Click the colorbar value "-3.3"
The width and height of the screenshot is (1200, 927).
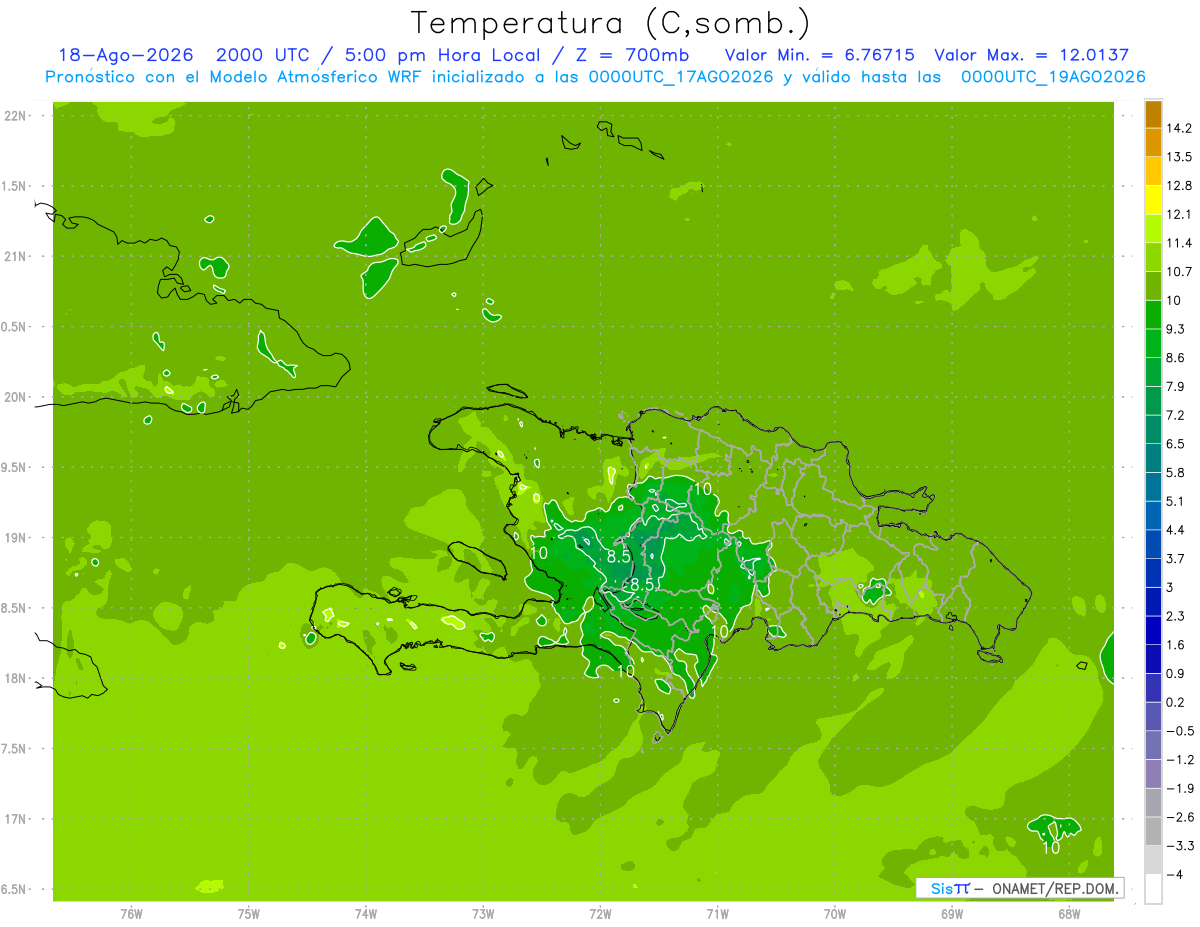coord(1180,845)
